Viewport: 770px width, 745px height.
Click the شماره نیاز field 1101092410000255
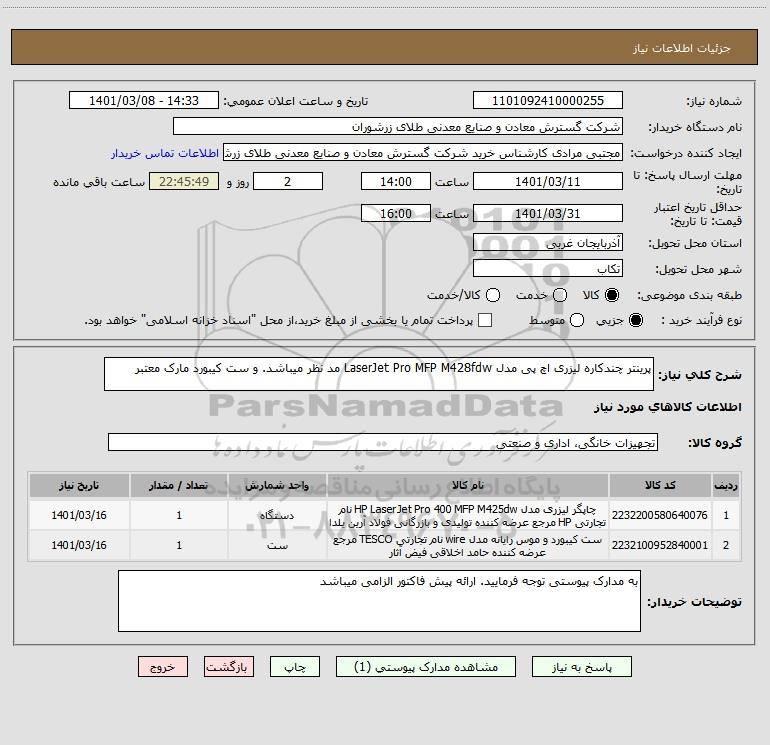(548, 101)
